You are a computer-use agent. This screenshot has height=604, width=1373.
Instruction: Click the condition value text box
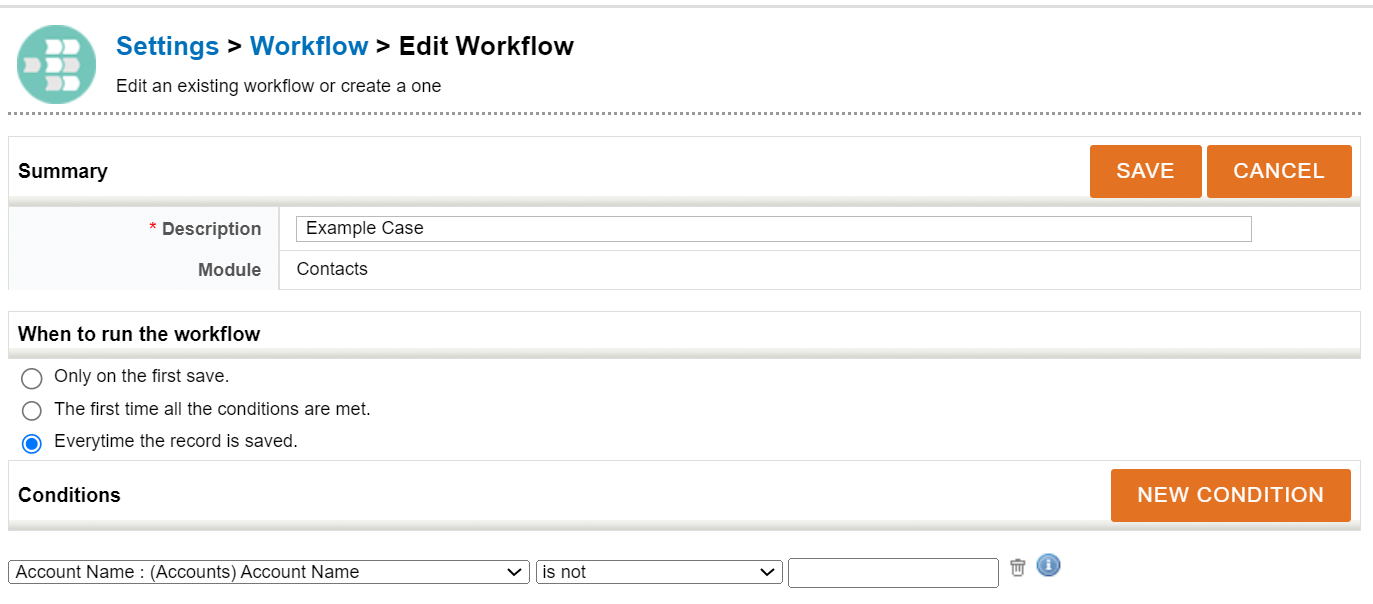coord(892,572)
